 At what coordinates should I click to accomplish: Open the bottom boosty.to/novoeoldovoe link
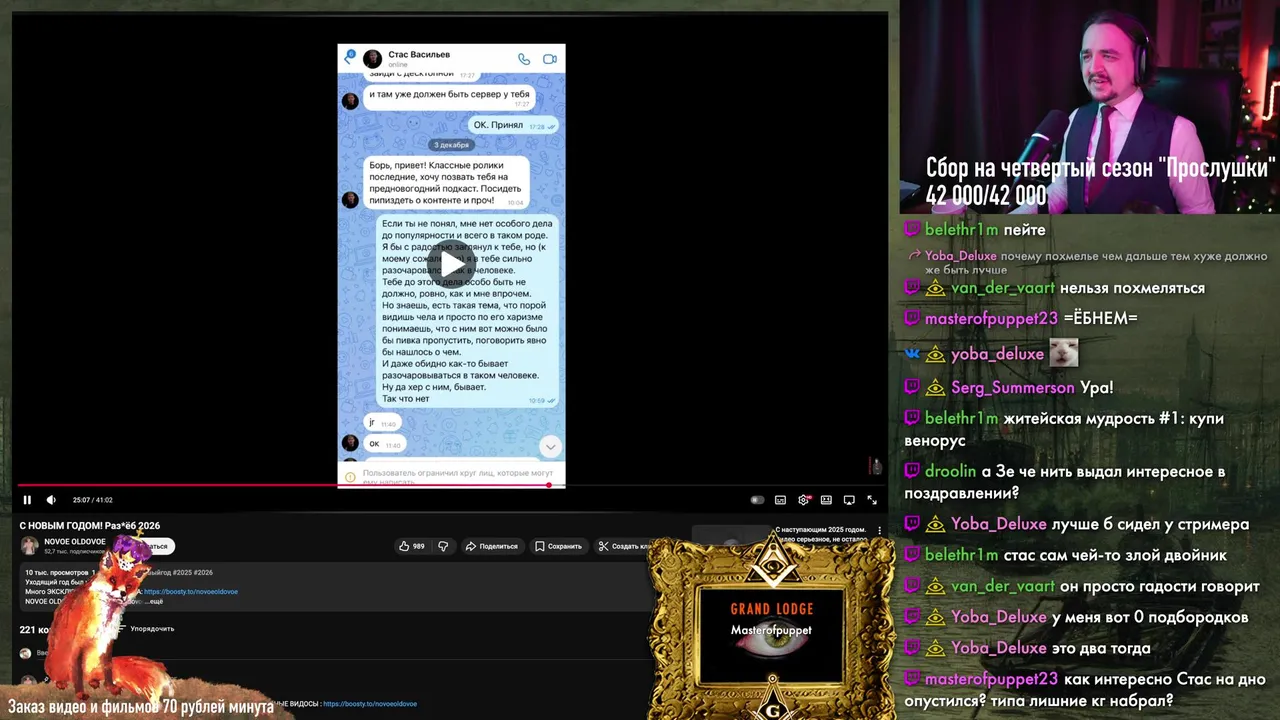point(370,704)
